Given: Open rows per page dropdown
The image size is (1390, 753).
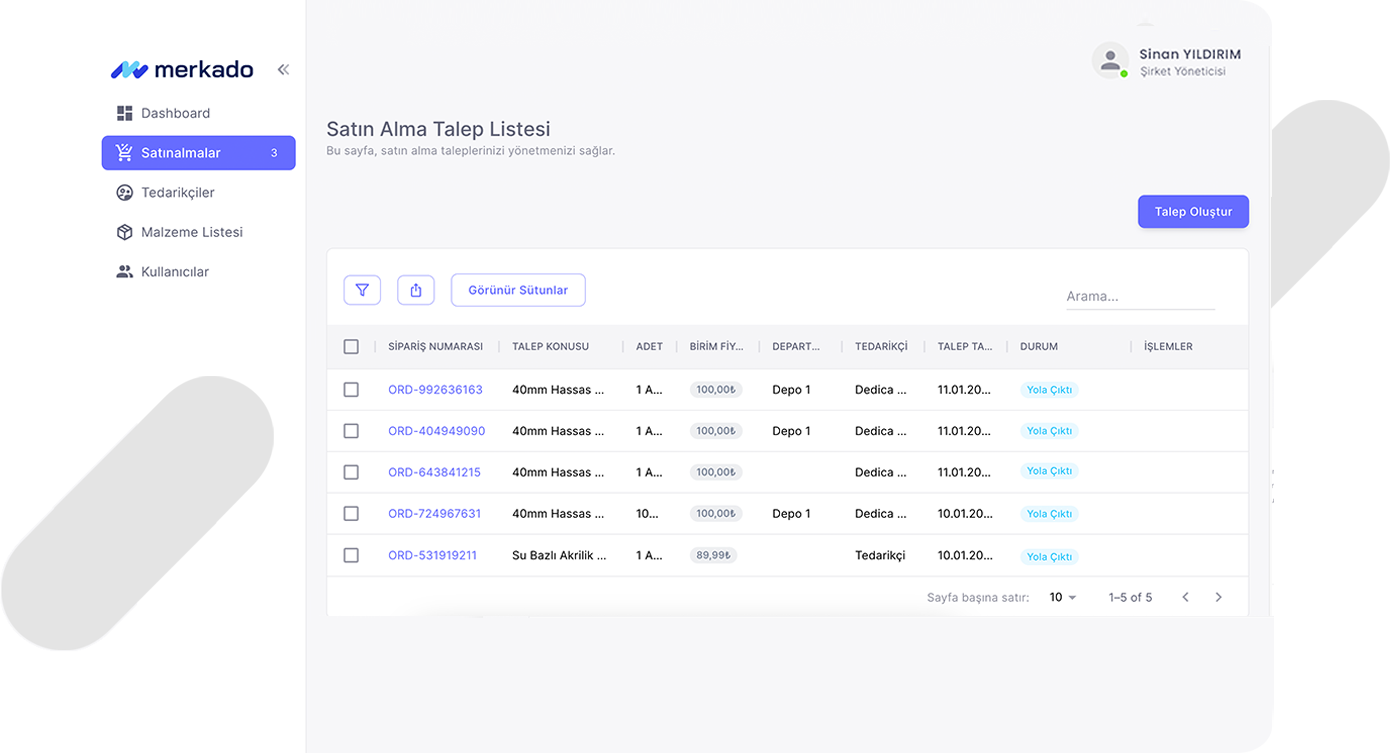Looking at the screenshot, I should pos(1062,597).
